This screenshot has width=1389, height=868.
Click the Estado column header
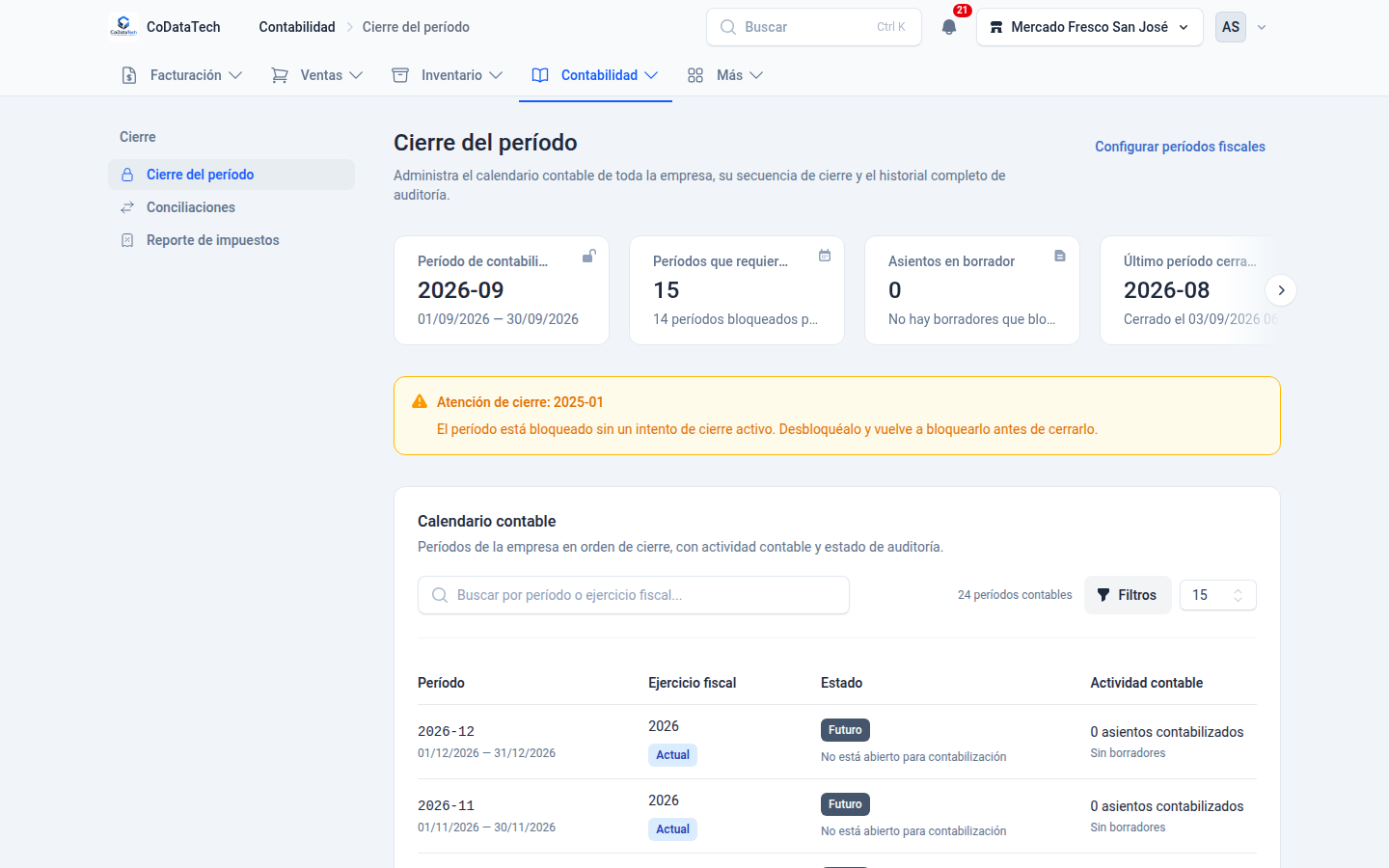coord(841,683)
